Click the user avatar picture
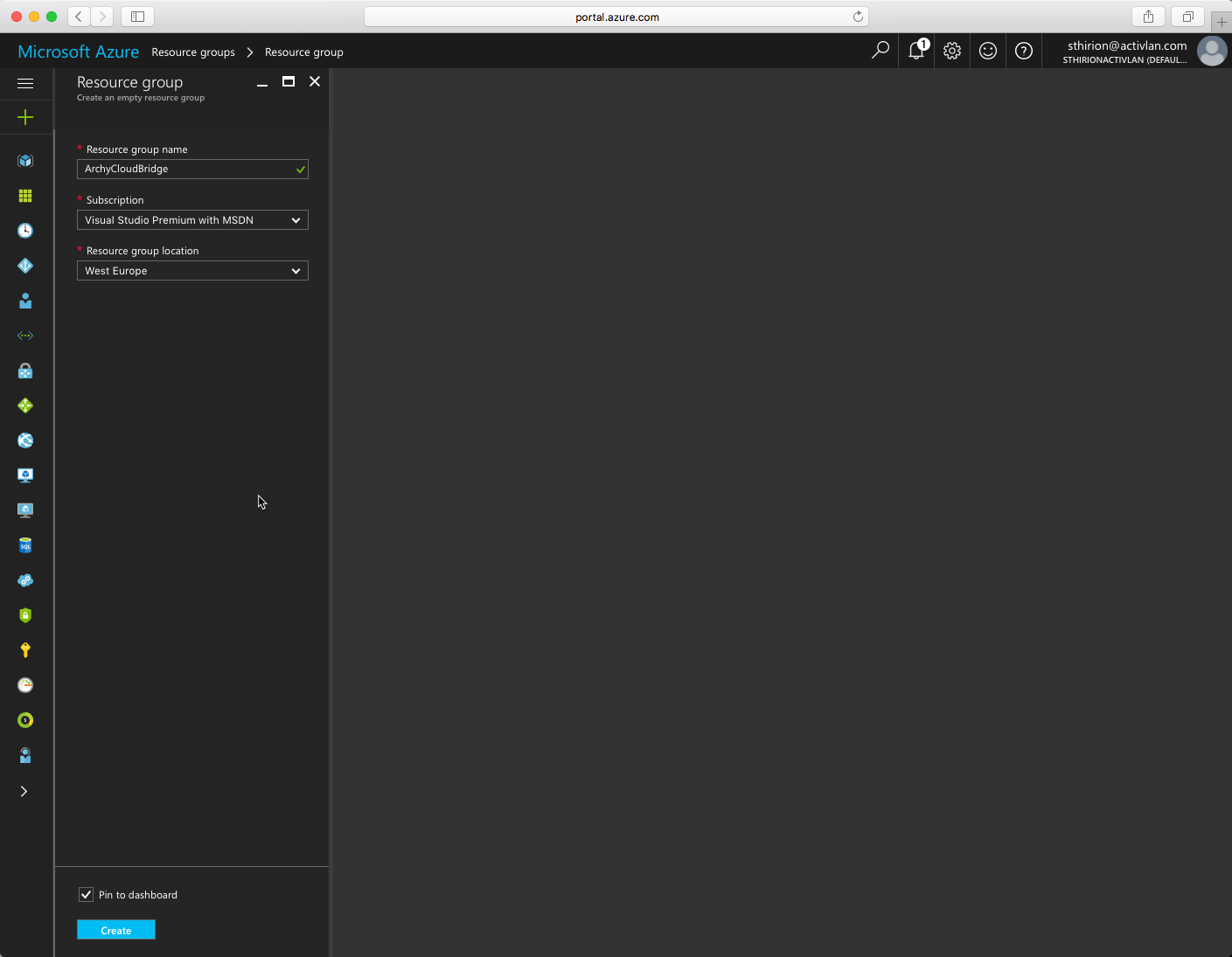Viewport: 1232px width, 957px height. point(1212,51)
